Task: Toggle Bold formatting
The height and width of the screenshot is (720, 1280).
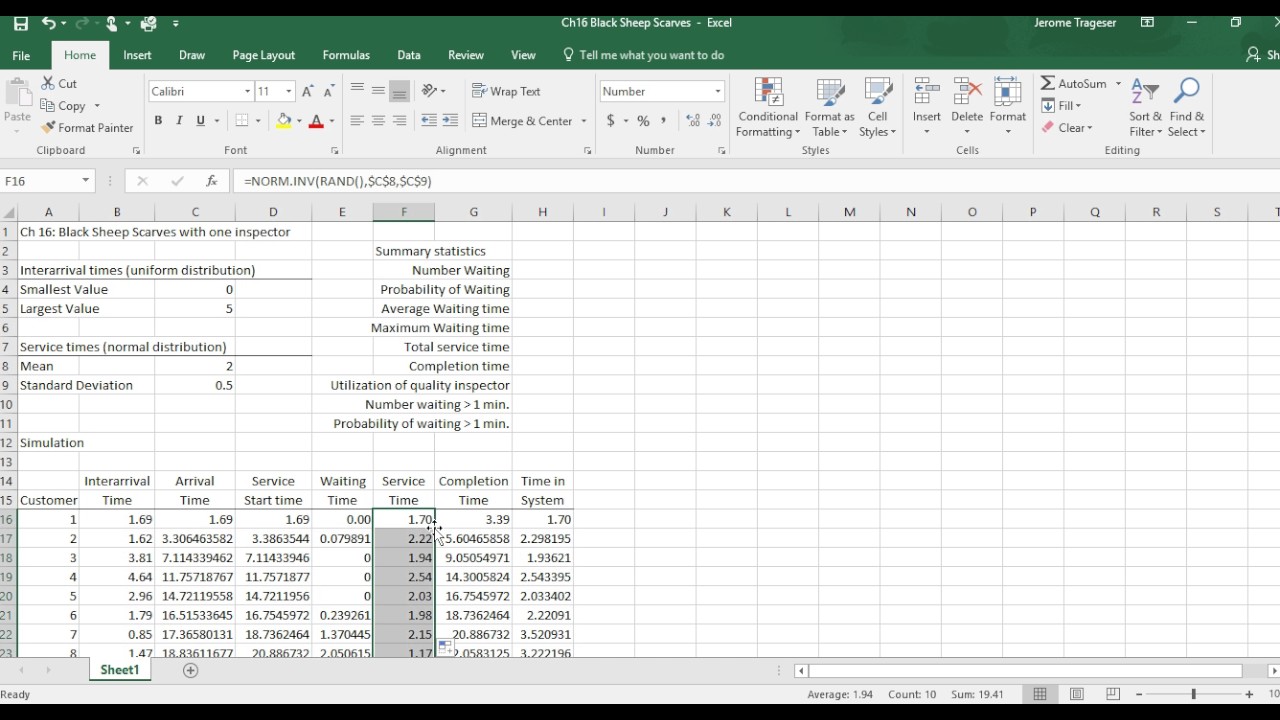Action: (x=158, y=121)
